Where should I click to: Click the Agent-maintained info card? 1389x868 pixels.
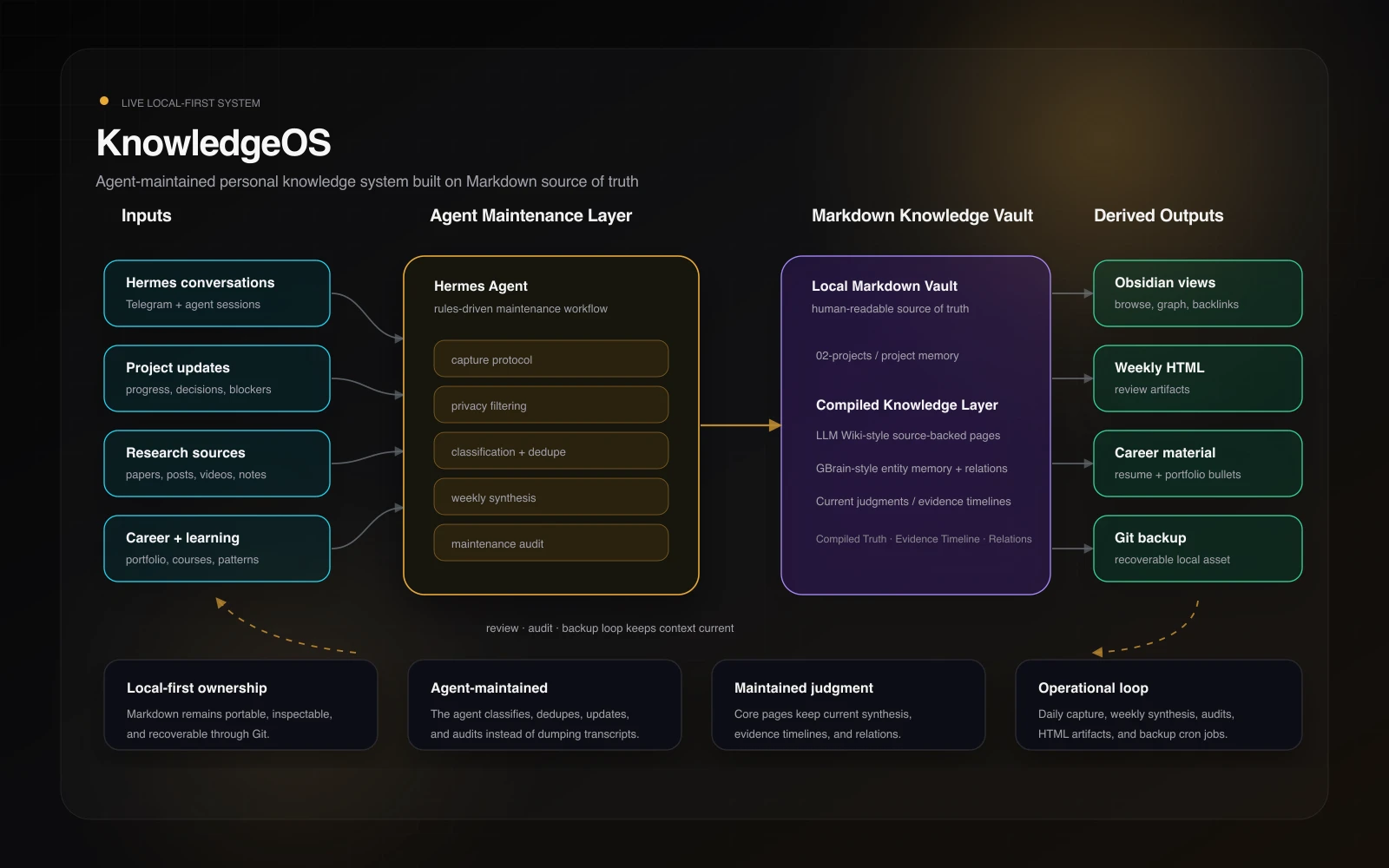tap(544, 705)
